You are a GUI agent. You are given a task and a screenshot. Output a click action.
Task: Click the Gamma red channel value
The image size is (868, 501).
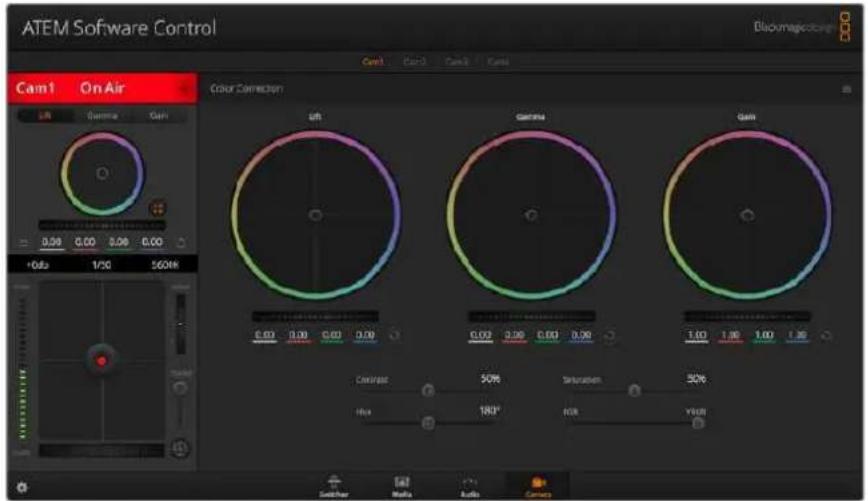514,336
